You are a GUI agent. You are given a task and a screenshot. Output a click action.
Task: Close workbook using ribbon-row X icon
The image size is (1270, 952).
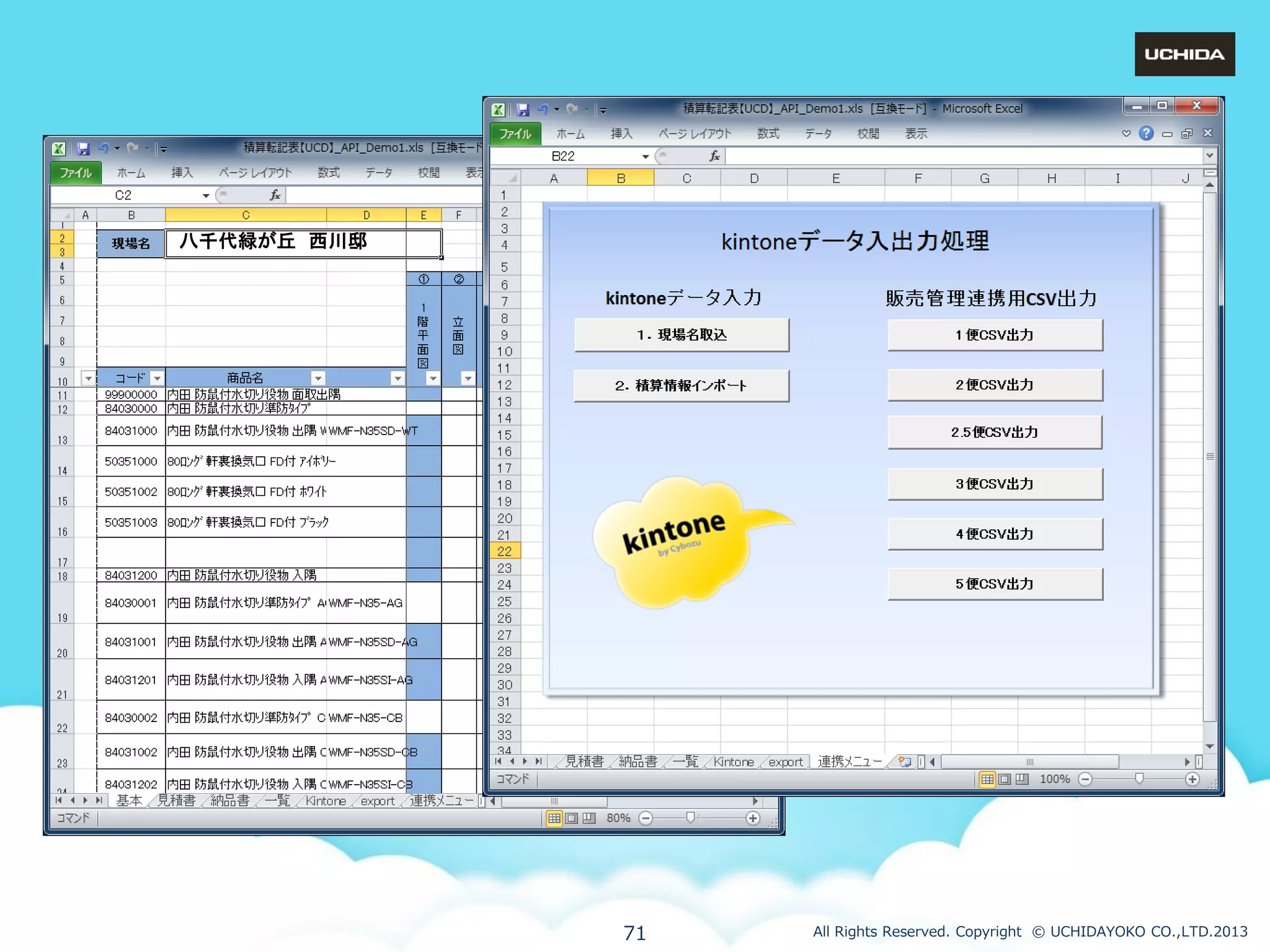click(x=1207, y=133)
